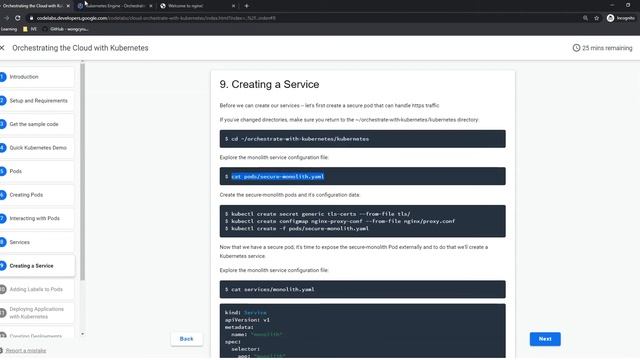Close the Kubernetes Engine tab
This screenshot has height=360, width=640.
pos(151,6)
